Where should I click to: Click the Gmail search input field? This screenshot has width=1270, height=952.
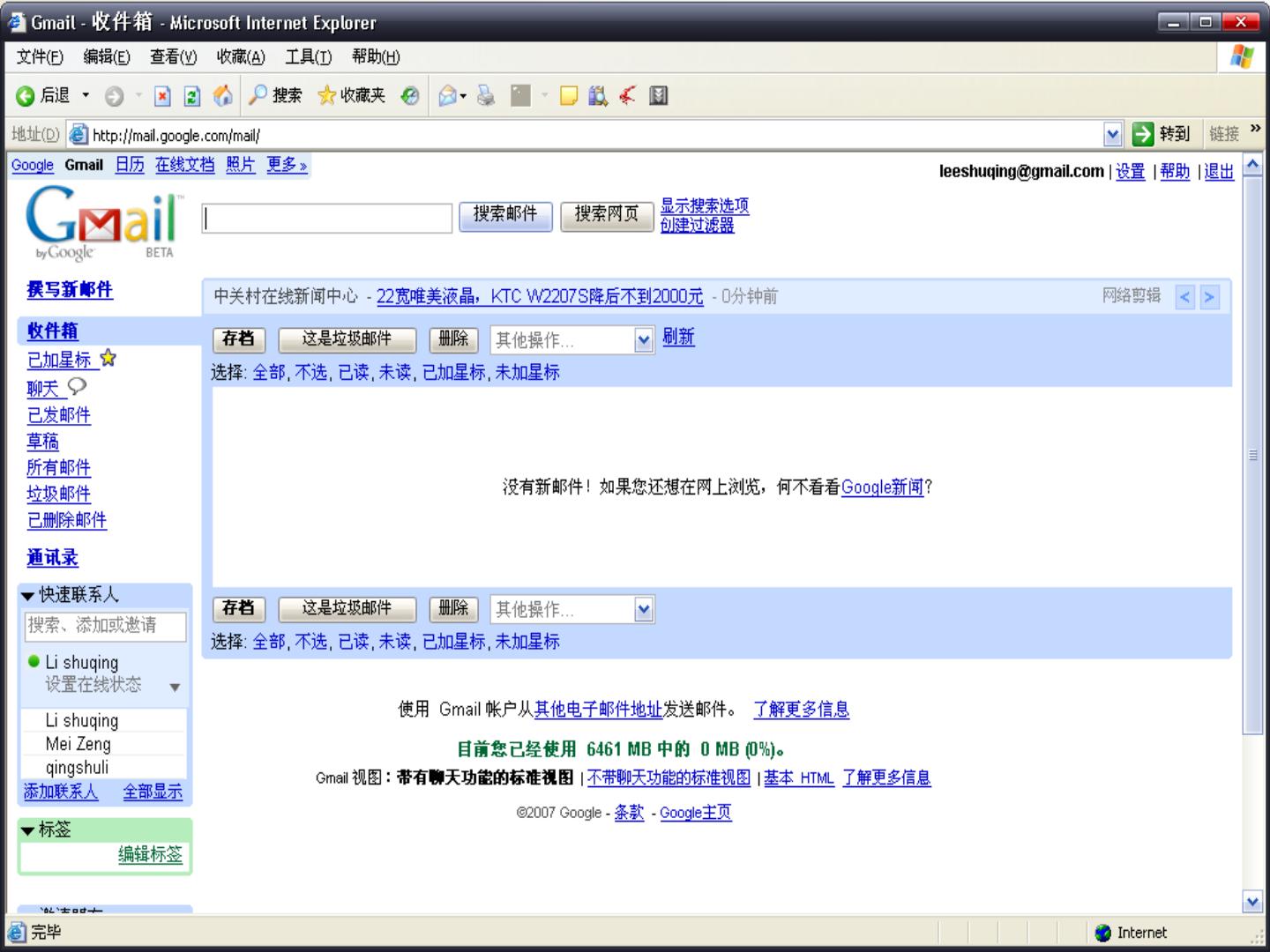[327, 219]
